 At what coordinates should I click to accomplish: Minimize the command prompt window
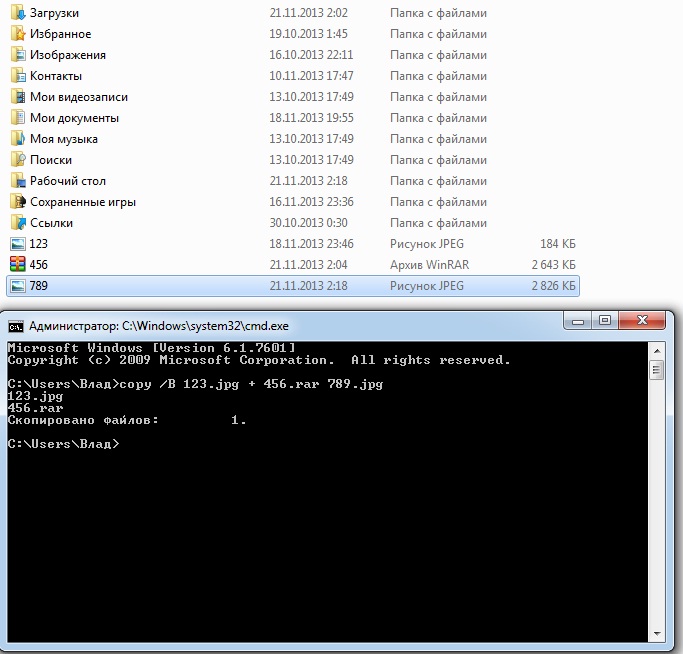coord(577,322)
